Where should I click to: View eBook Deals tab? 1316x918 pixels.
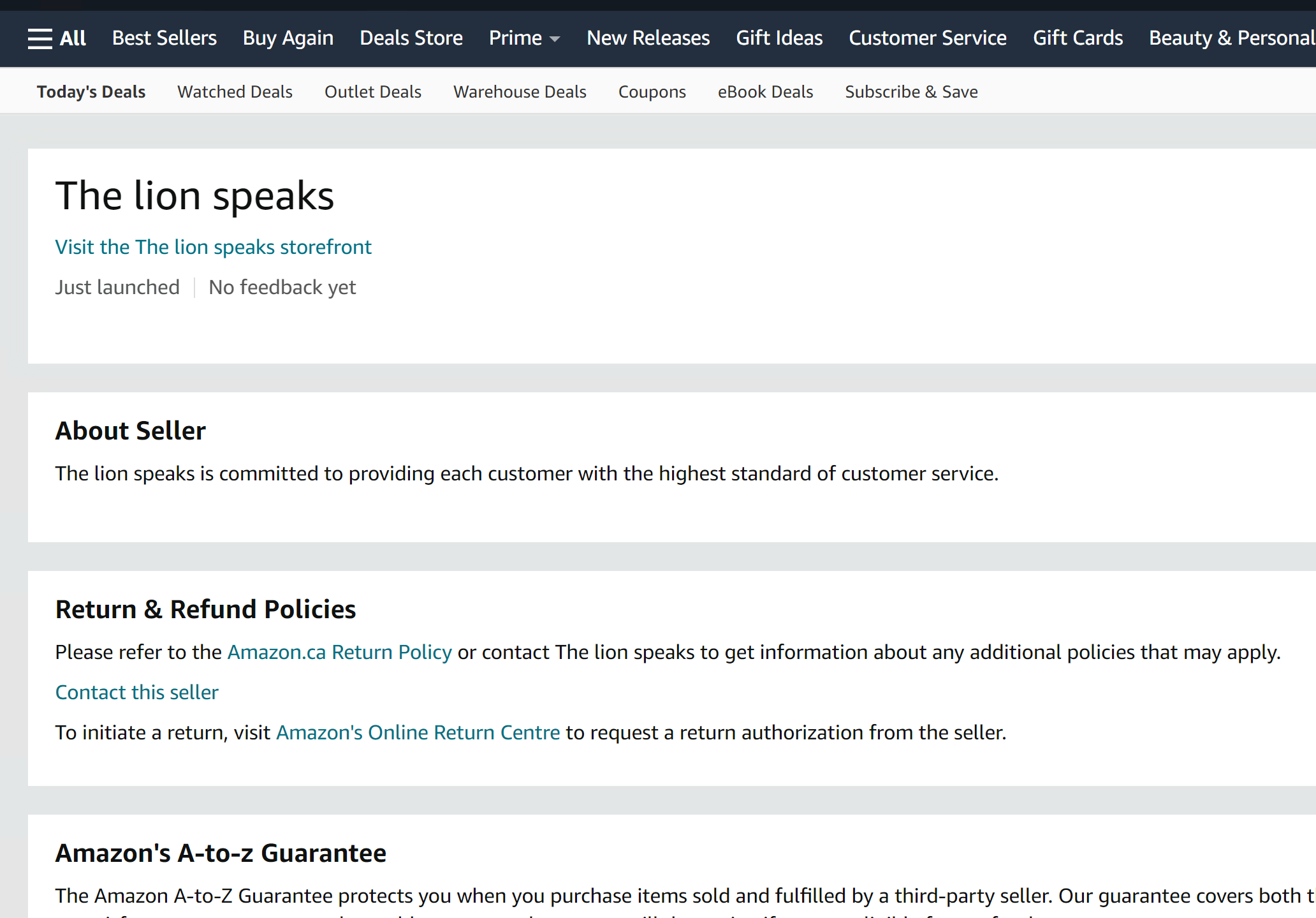(x=765, y=92)
